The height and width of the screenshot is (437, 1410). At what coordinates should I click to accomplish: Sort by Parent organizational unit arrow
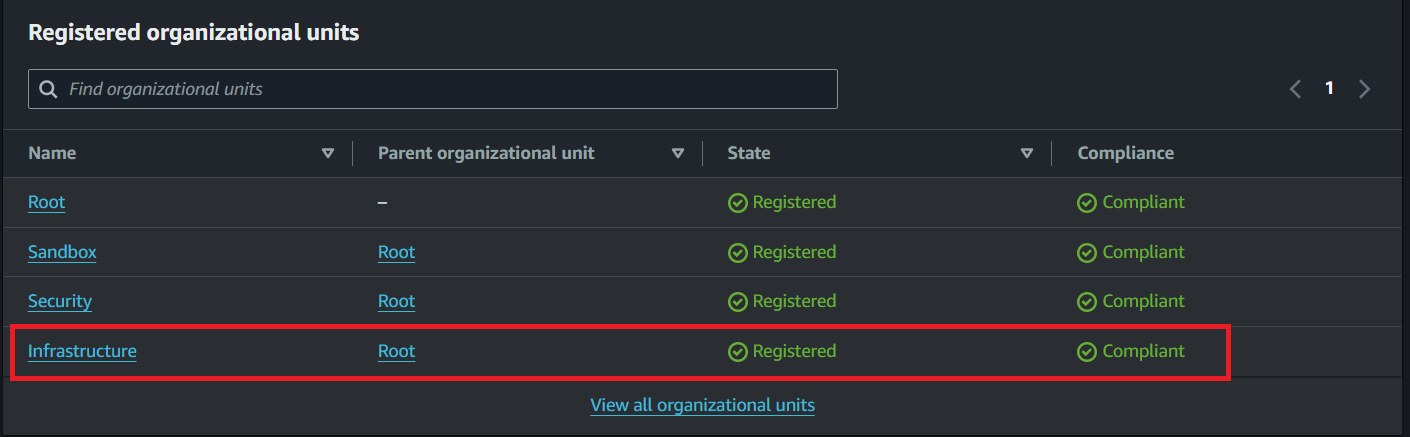[678, 154]
